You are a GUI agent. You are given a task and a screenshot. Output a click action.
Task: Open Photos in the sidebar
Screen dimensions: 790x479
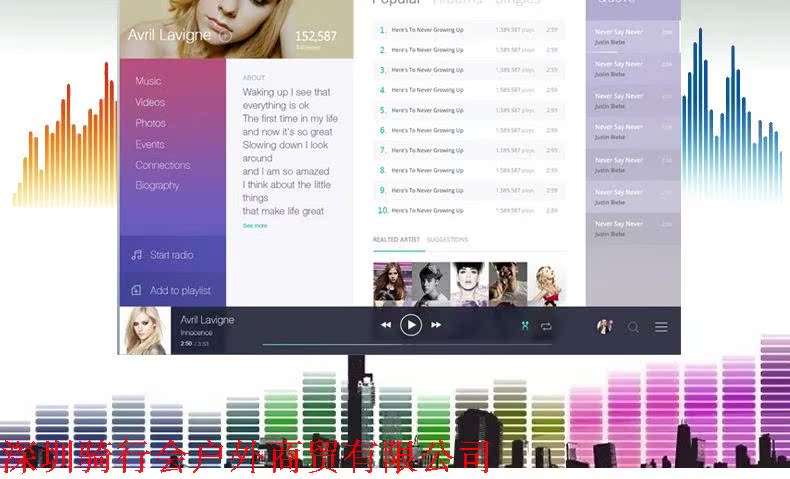[x=150, y=123]
